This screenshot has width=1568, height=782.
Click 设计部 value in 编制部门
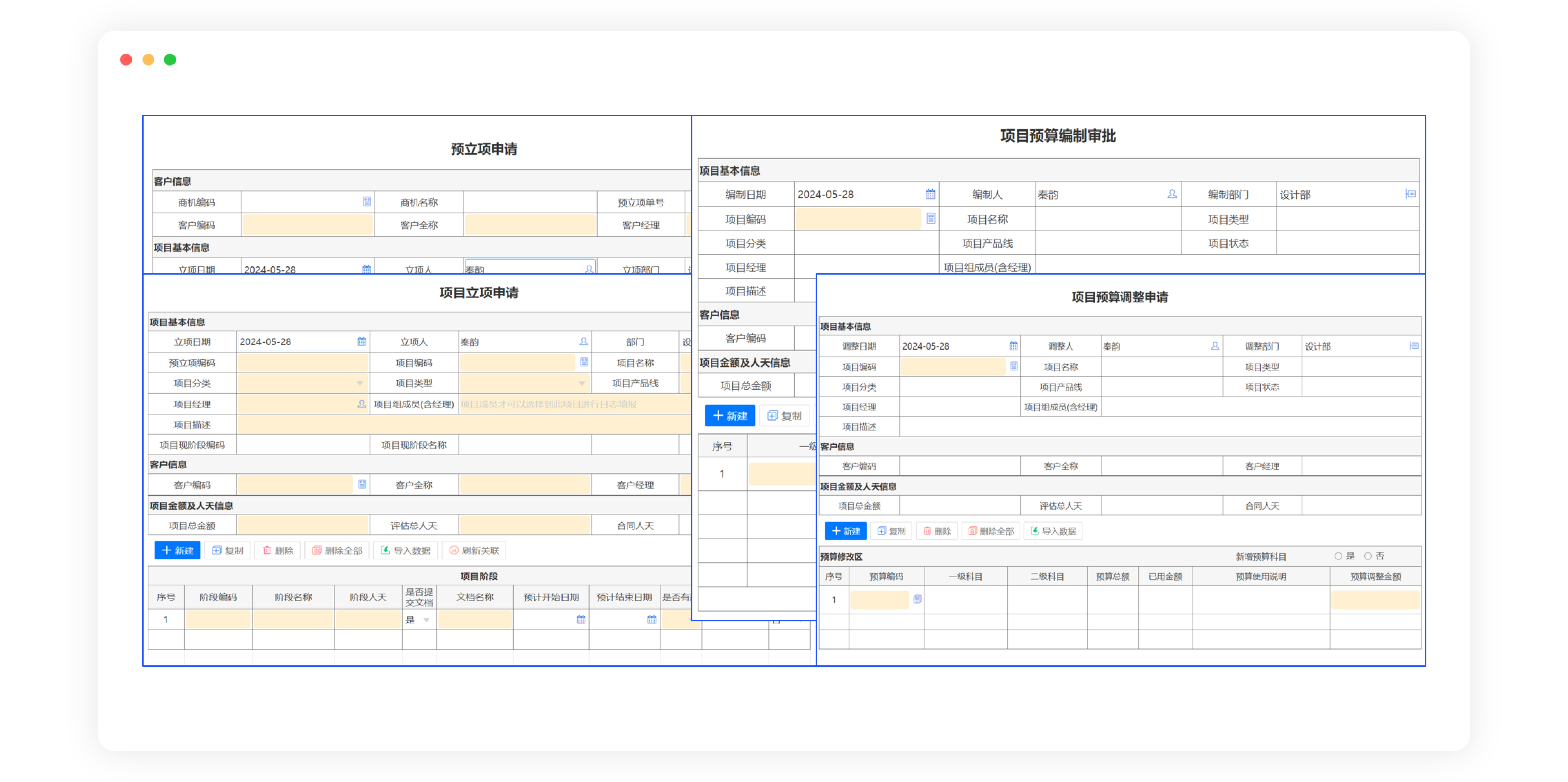(1295, 195)
